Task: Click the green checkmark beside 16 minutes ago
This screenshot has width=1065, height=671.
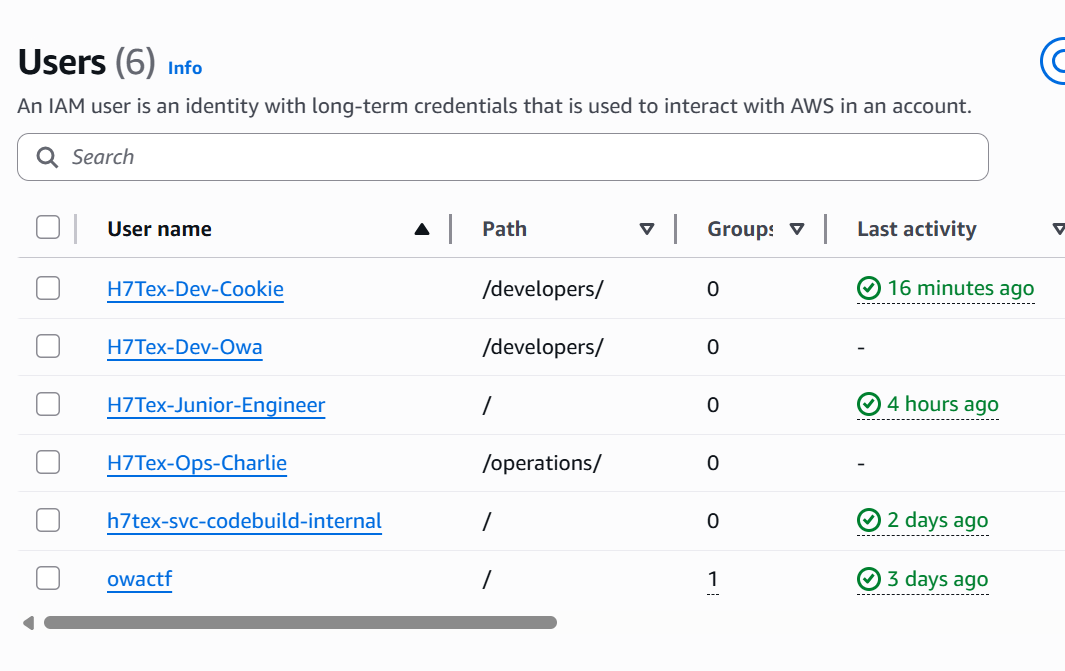Action: point(868,289)
